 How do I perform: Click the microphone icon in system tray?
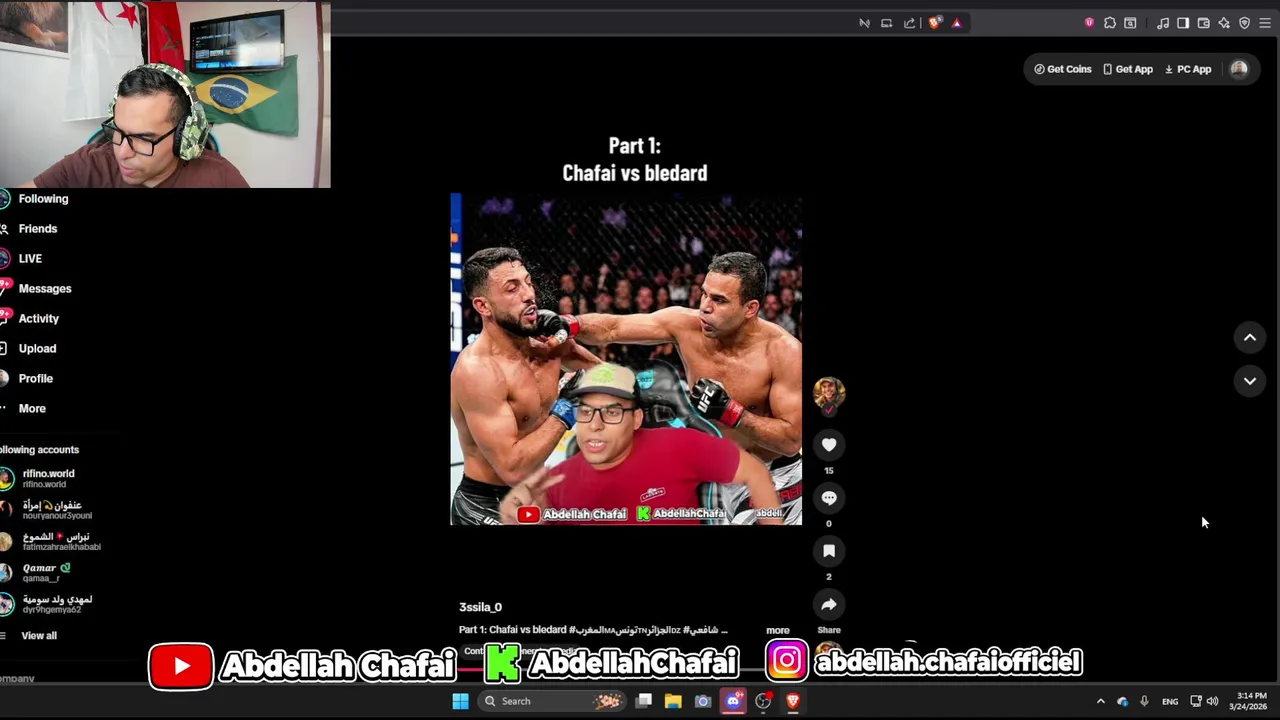1144,701
